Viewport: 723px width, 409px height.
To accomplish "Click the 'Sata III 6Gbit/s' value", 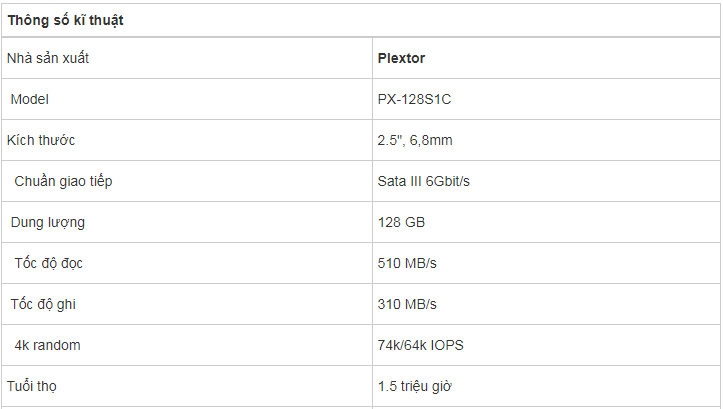I will 423,181.
